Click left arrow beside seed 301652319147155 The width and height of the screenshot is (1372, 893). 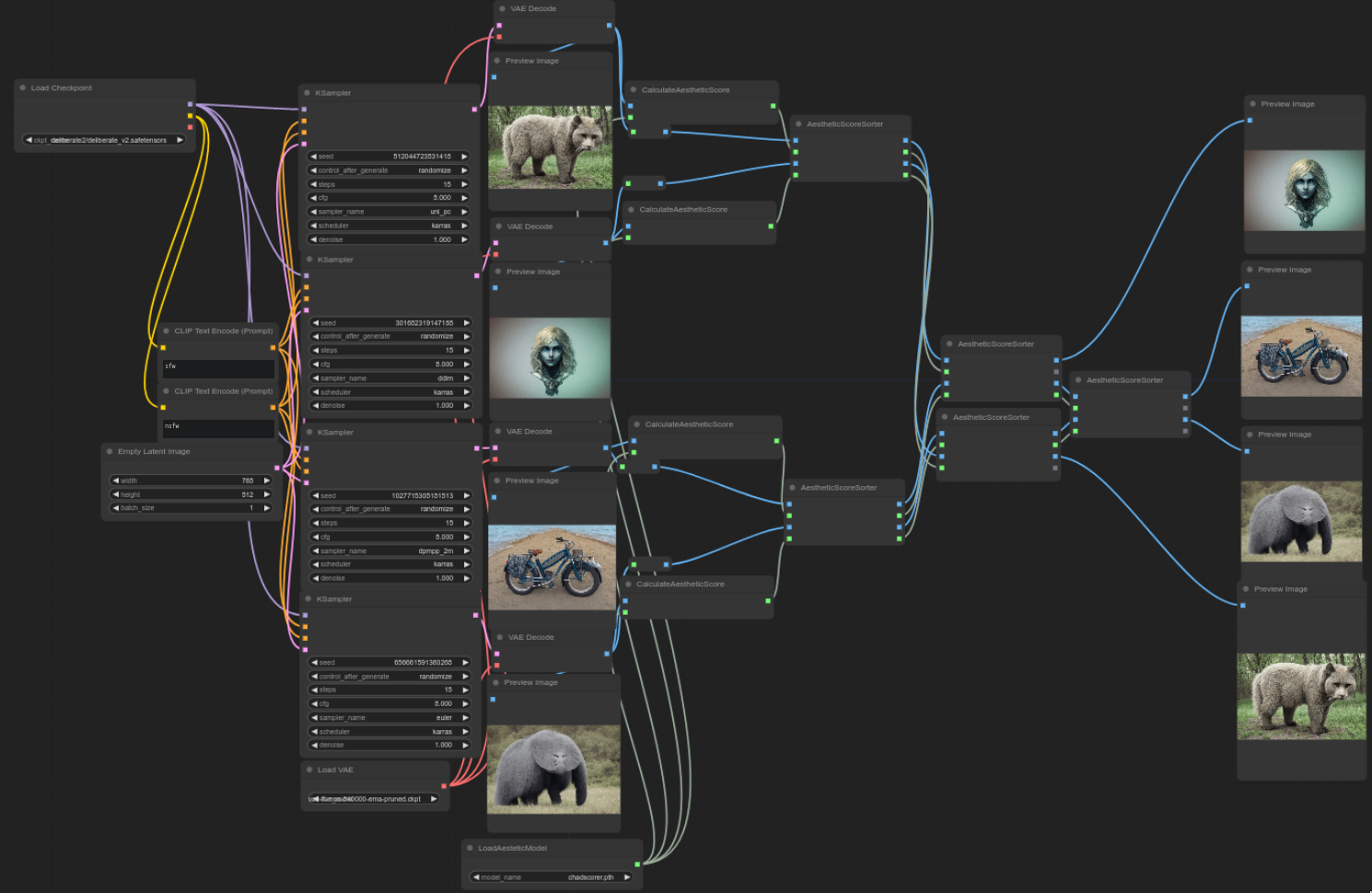pos(316,323)
